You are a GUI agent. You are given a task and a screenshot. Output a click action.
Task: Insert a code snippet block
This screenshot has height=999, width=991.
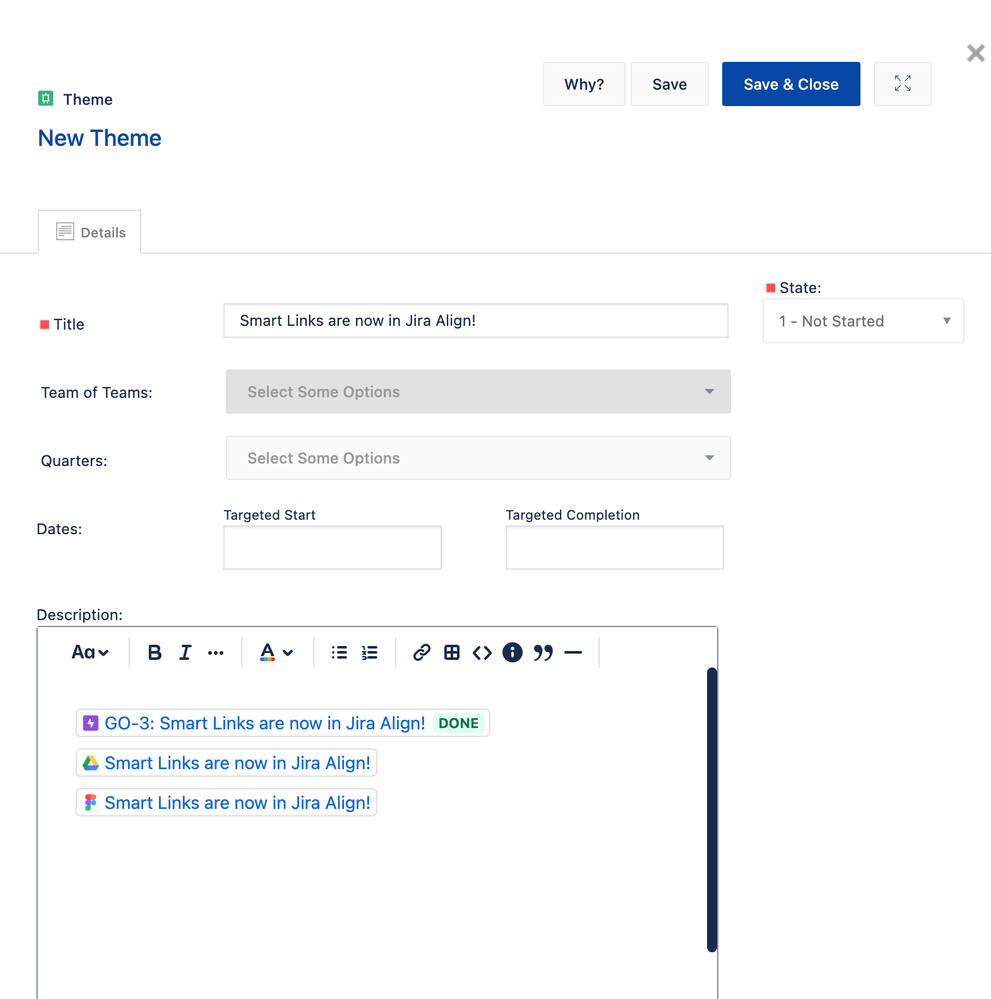[x=482, y=652]
